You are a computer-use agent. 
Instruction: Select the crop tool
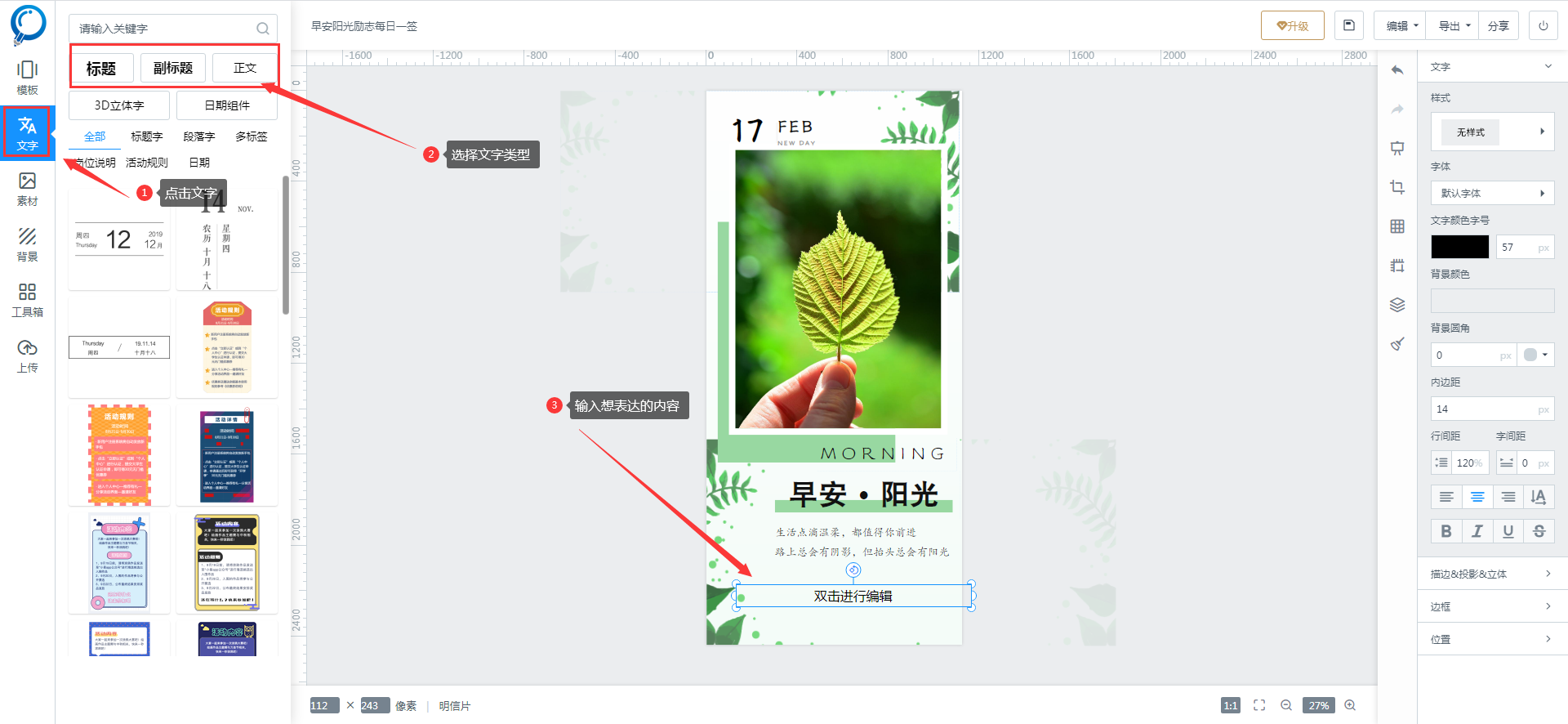[1397, 187]
